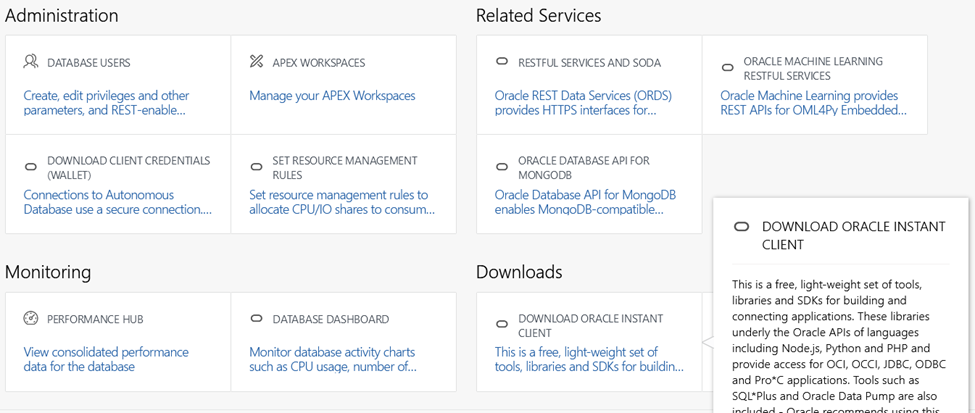Click the RESTful Services and SODA icon
975x413 pixels.
click(501, 62)
